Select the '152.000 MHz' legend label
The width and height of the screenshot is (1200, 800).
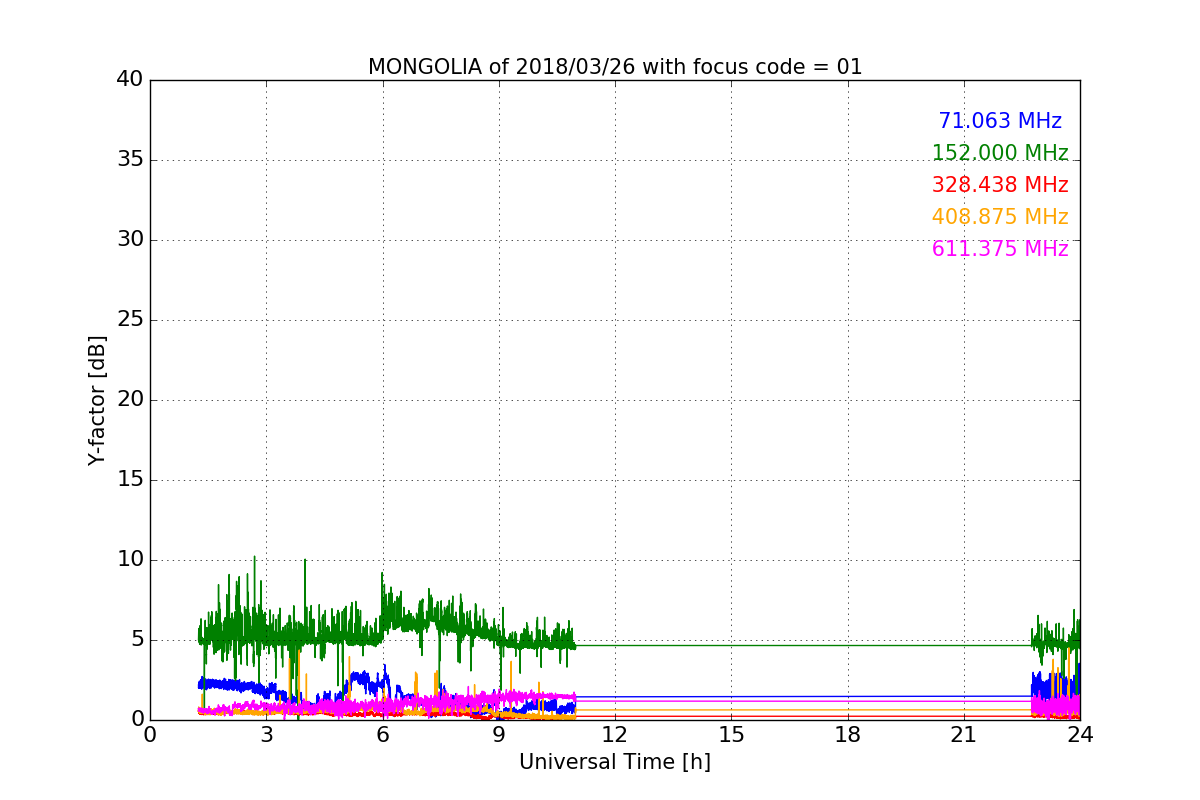point(1000,153)
